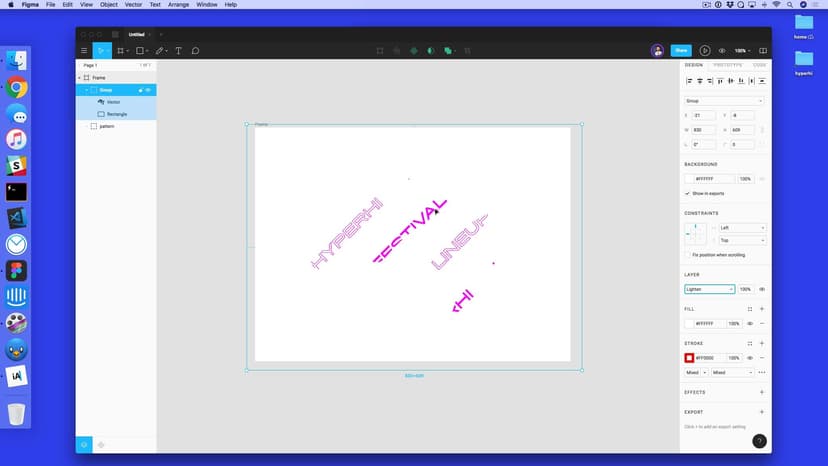Select the pattern layer in layers panel
This screenshot has height=466, width=828.
(106, 126)
